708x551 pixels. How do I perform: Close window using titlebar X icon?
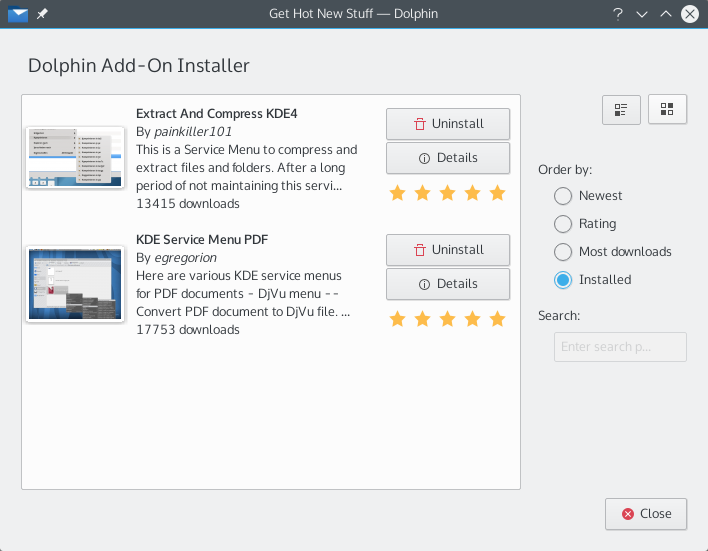coord(689,14)
